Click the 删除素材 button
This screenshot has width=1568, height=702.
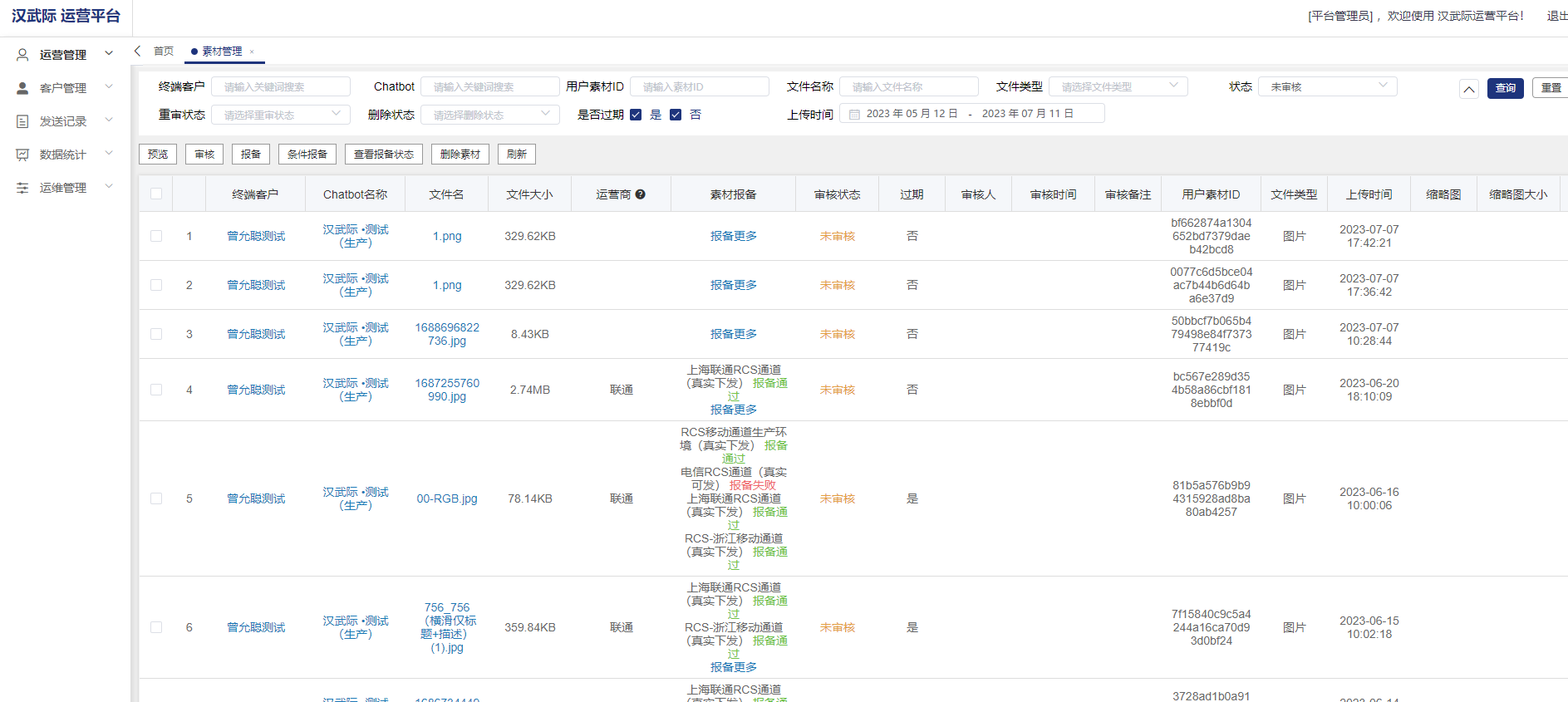pyautogui.click(x=460, y=155)
